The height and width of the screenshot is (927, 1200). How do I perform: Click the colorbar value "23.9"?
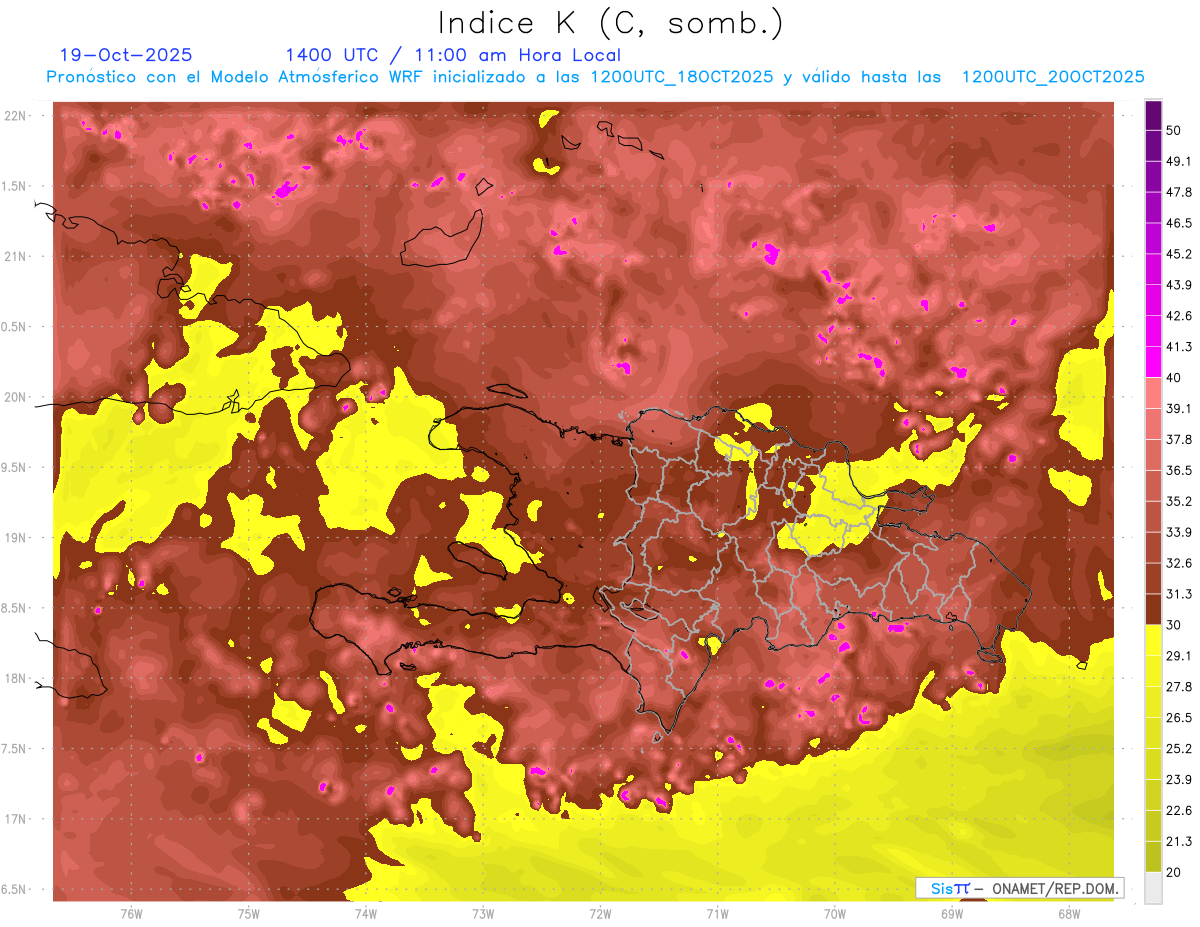[x=1180, y=780]
